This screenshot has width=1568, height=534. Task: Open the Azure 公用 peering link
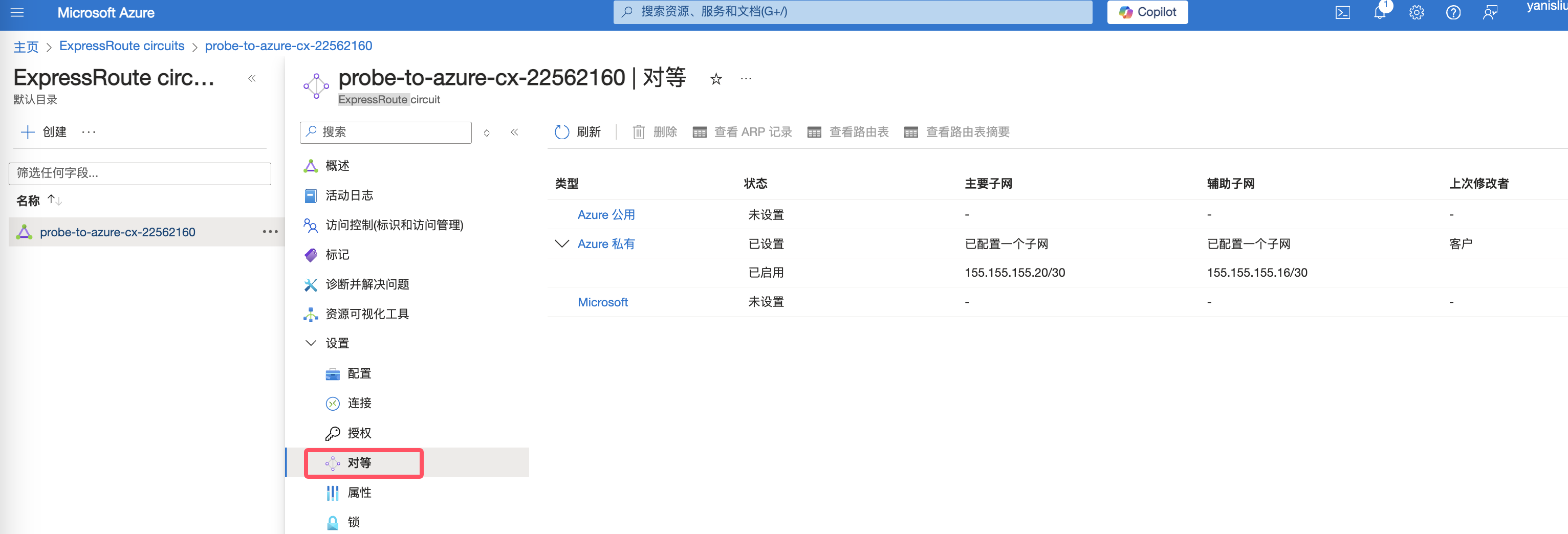(x=606, y=215)
